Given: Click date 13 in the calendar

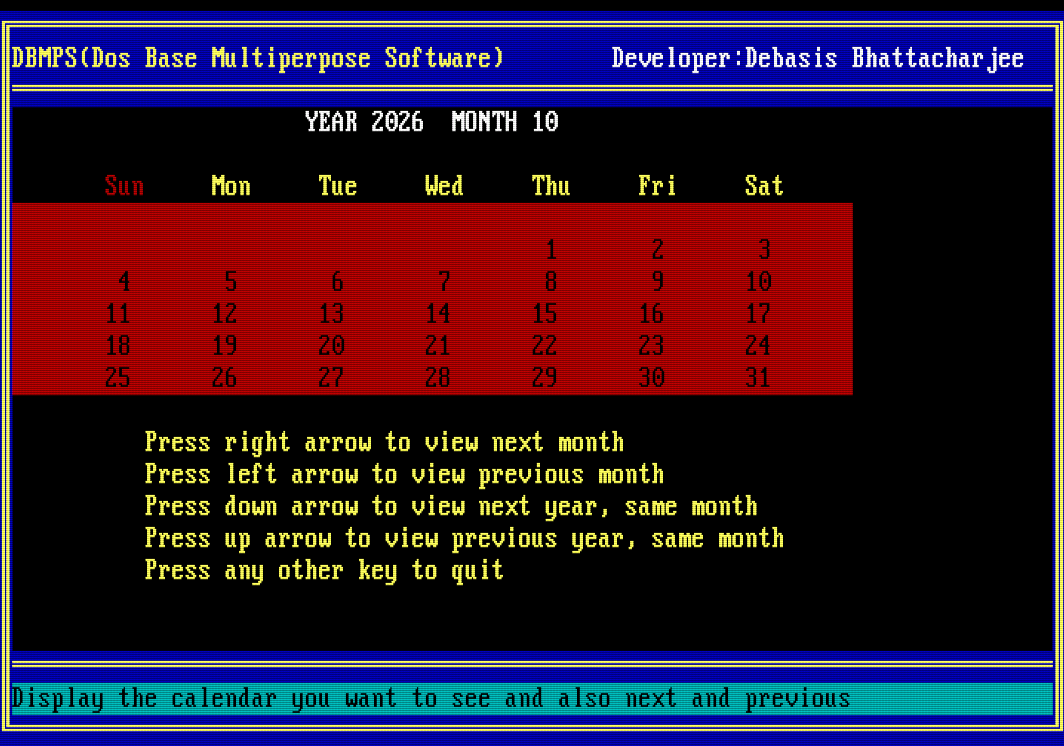Looking at the screenshot, I should coord(331,314).
